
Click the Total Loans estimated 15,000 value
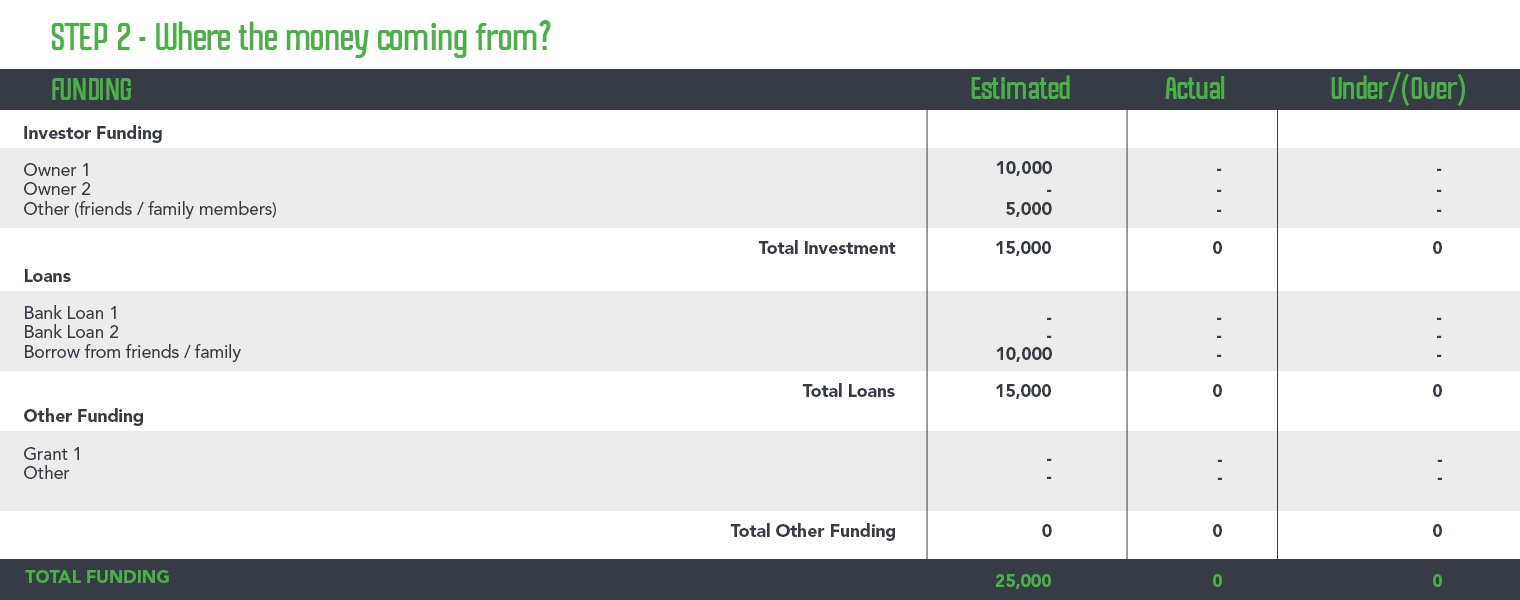click(x=1023, y=391)
